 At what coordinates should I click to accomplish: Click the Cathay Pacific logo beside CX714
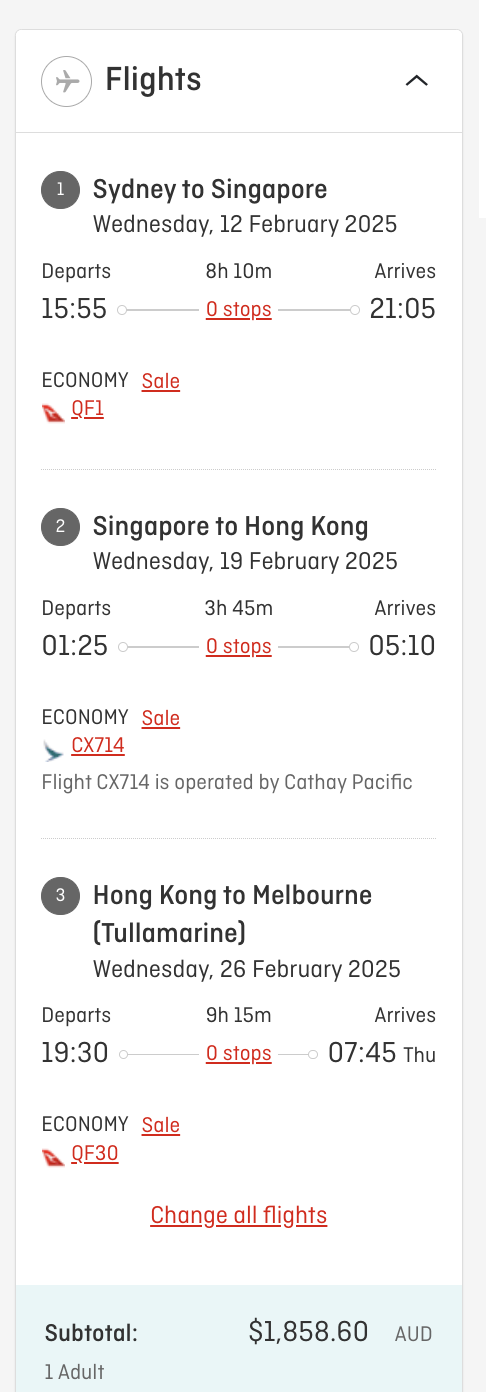[x=54, y=749]
